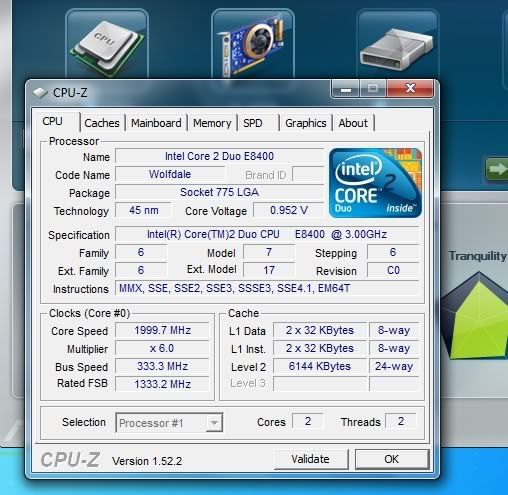
Task: Click the OK button
Action: tap(392, 459)
